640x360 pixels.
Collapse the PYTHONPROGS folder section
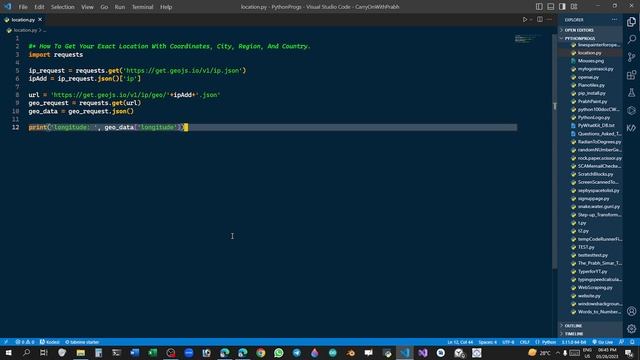click(590, 38)
